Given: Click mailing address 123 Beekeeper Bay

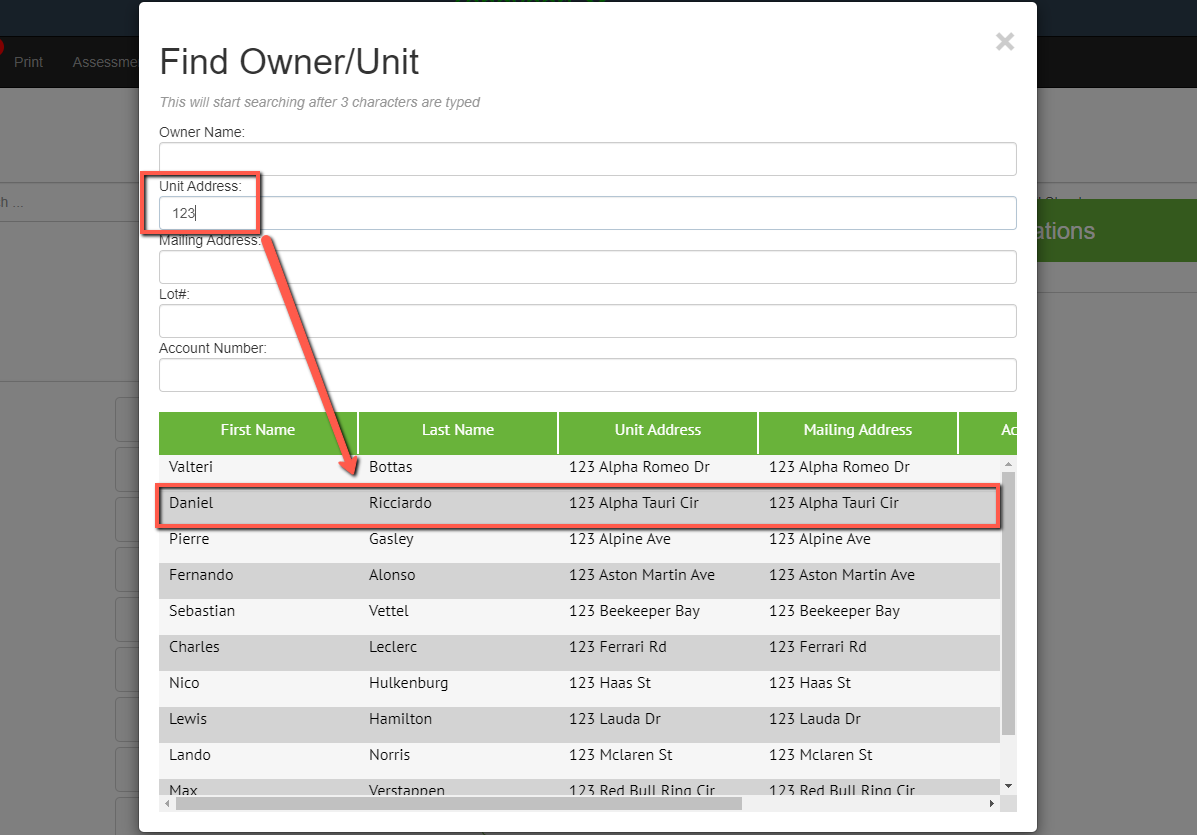Looking at the screenshot, I should [834, 611].
